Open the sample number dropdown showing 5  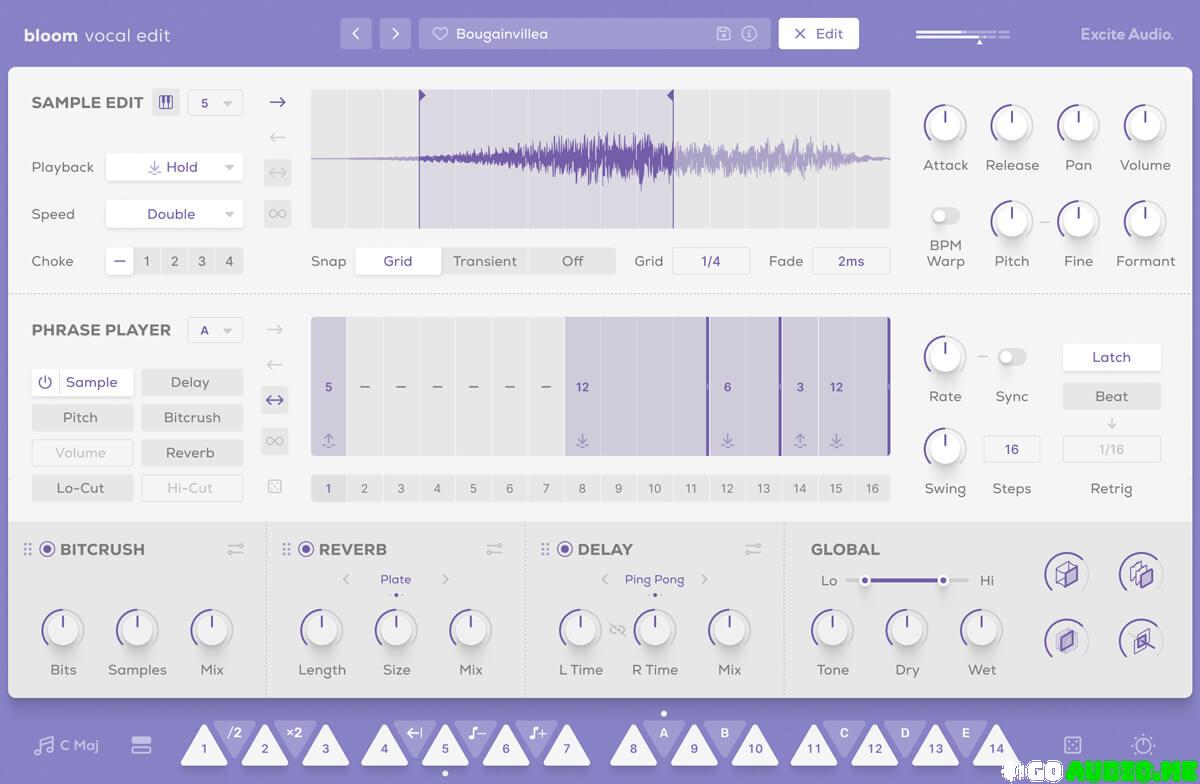tap(215, 102)
